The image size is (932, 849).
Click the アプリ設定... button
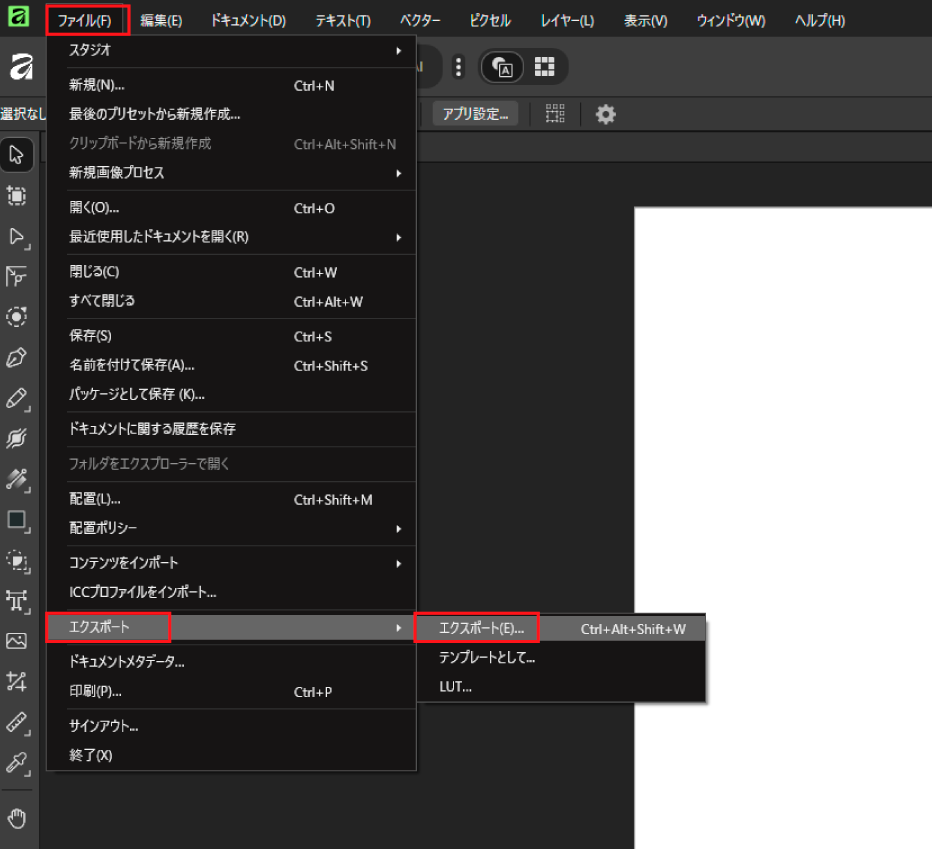point(475,114)
